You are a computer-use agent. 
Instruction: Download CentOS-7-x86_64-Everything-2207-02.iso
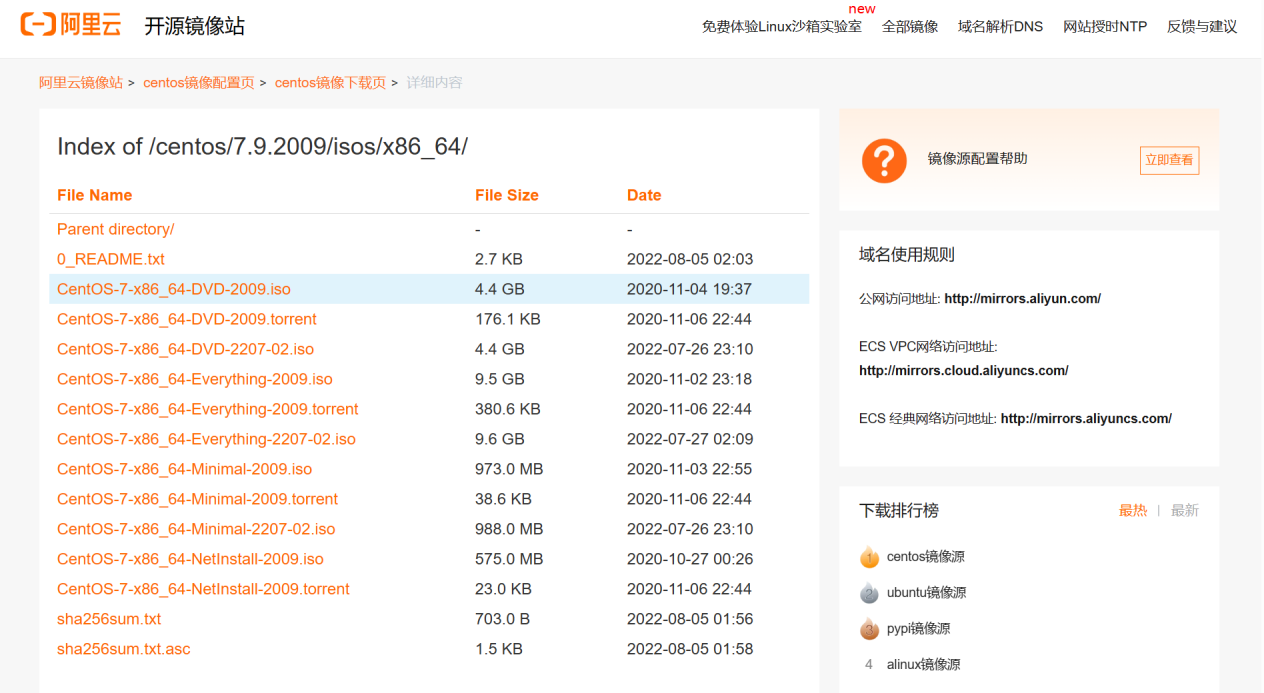tap(206, 439)
